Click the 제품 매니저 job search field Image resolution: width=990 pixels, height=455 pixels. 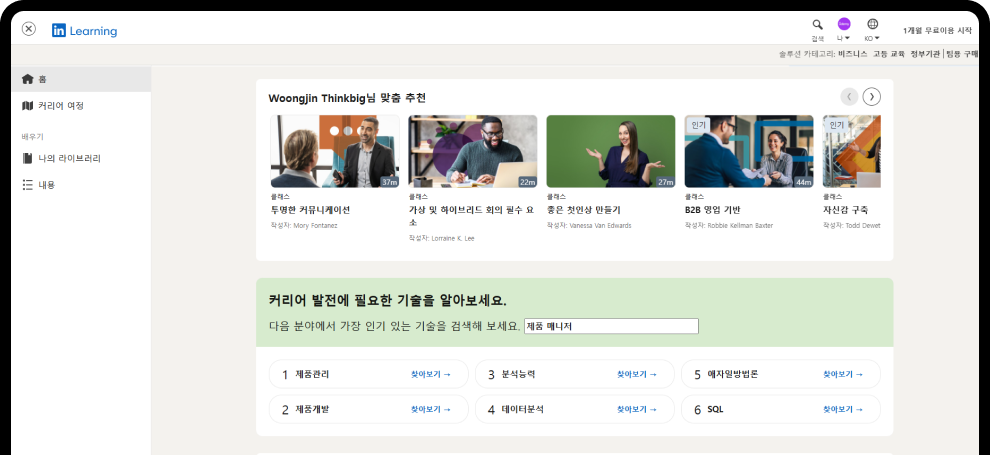611,326
